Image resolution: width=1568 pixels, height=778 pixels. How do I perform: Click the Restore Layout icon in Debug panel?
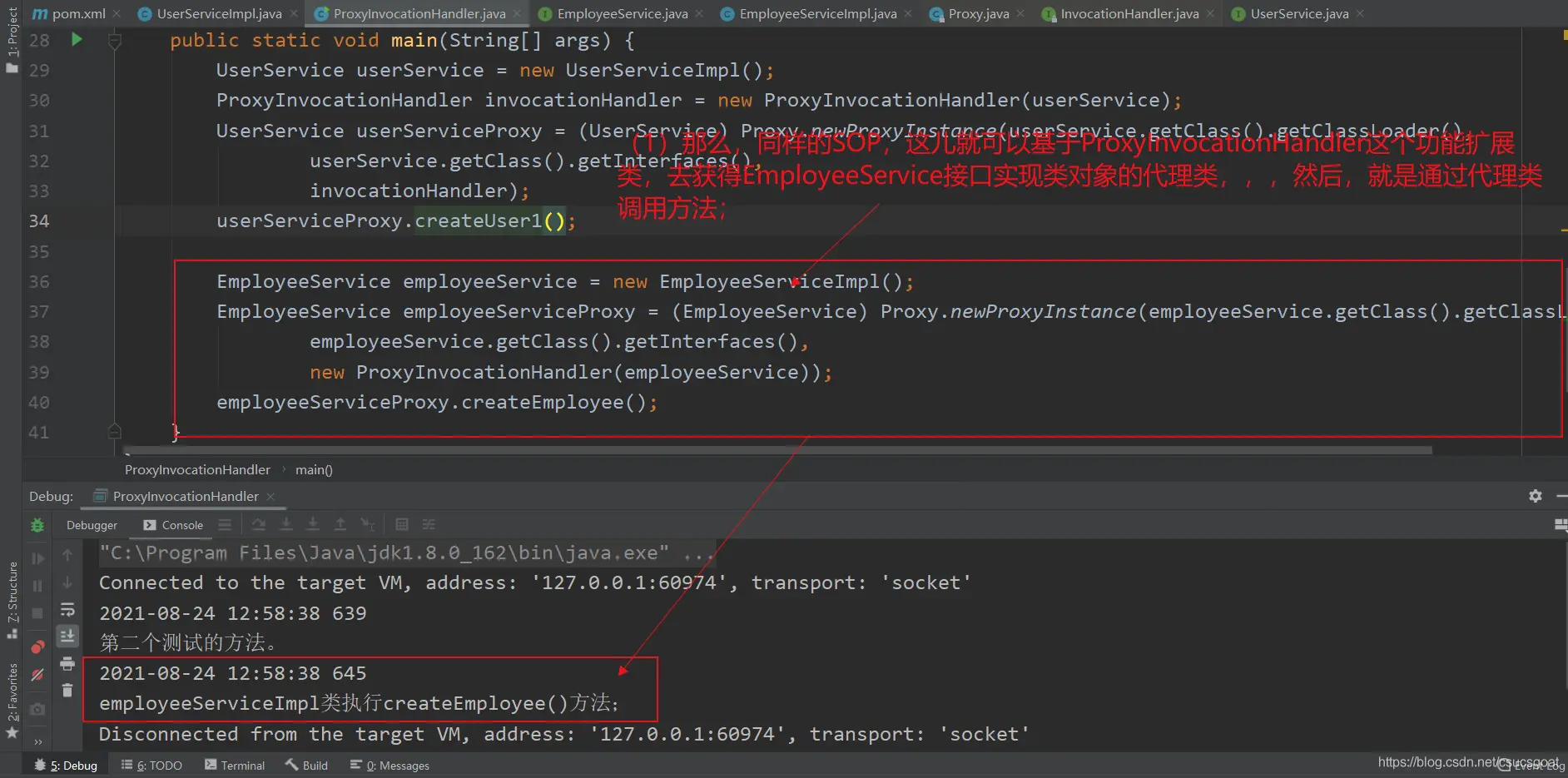[1561, 524]
